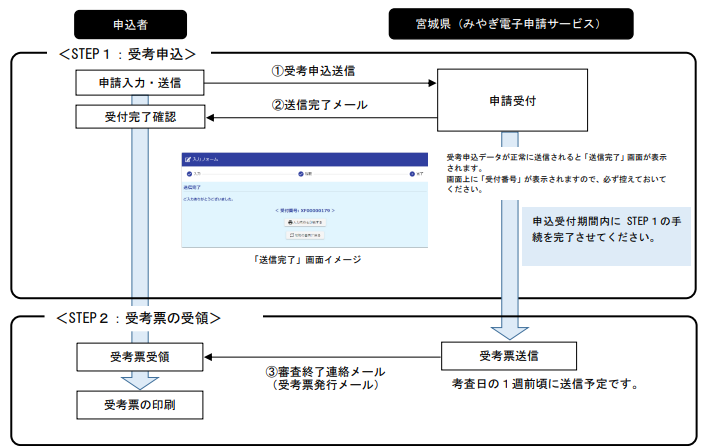
Task: Click the ①受考申込送信 label
Action: (x=313, y=71)
